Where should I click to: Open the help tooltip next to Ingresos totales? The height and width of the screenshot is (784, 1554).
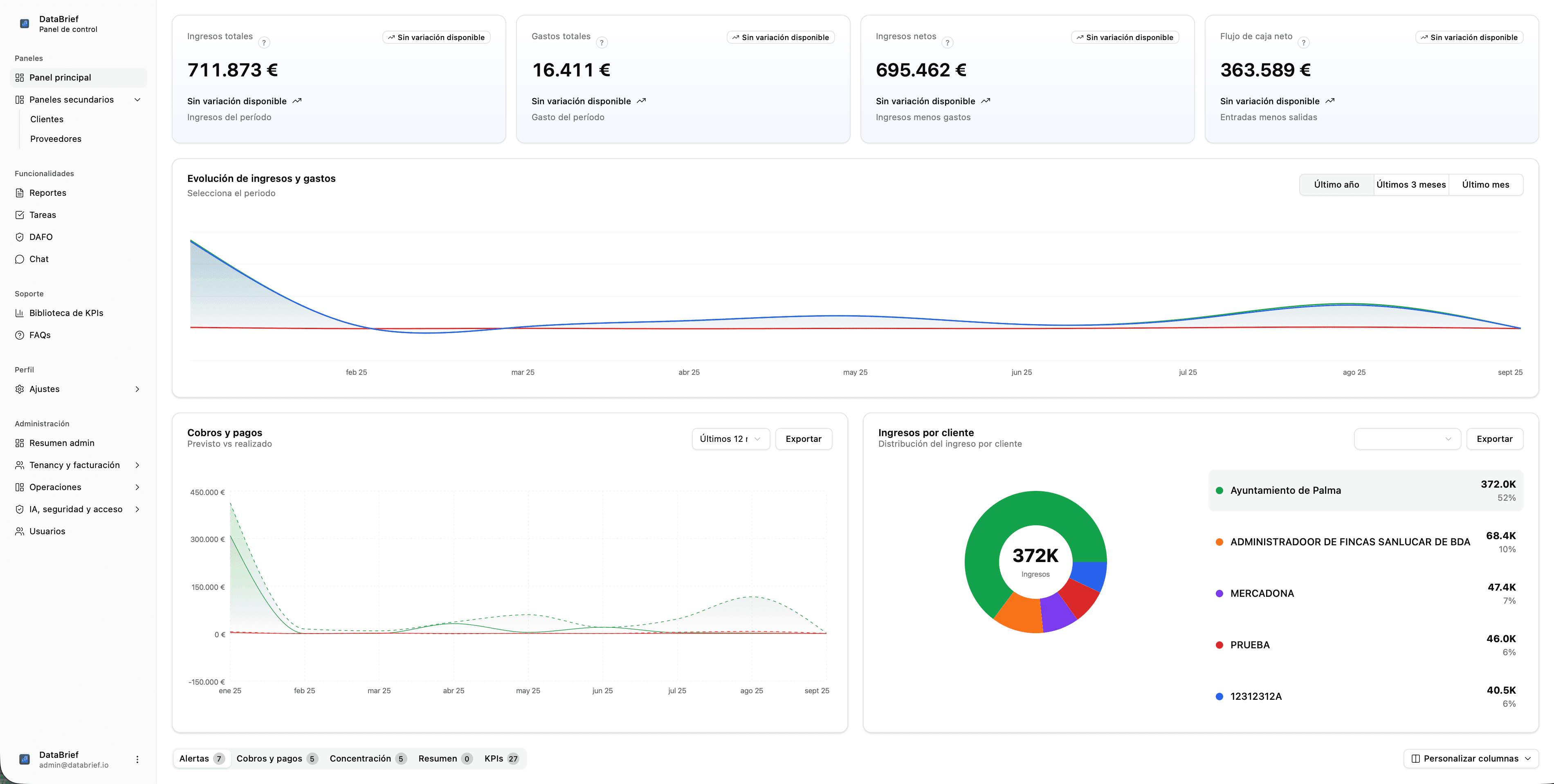264,42
